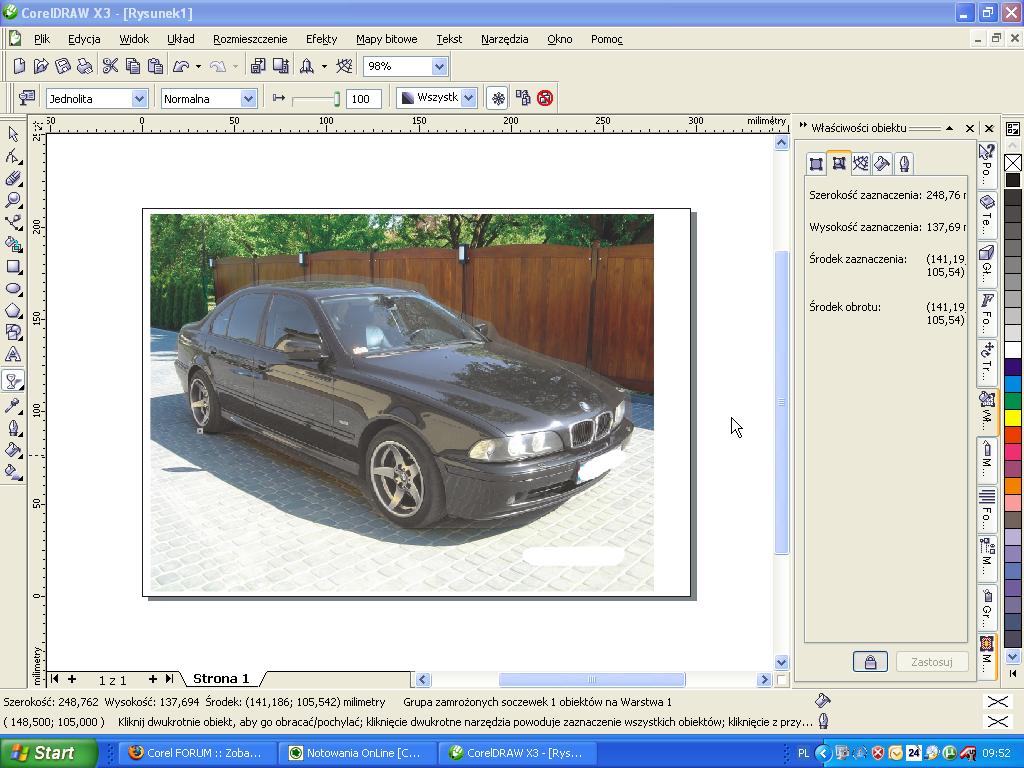The width and height of the screenshot is (1024, 768).
Task: Select the Text tool in toolbox
Action: 13,355
